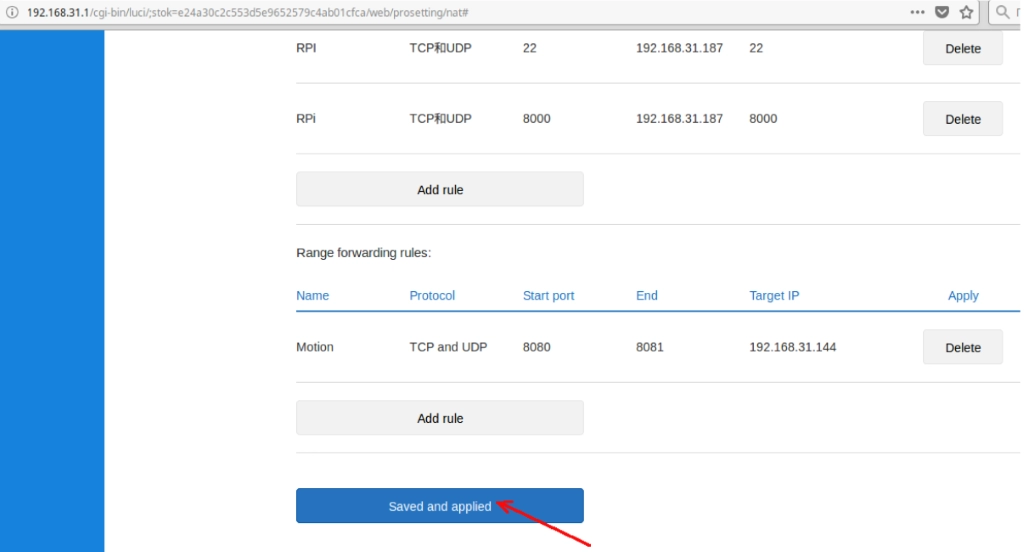
Task: Open the page actions three-dot menu
Action: (917, 12)
